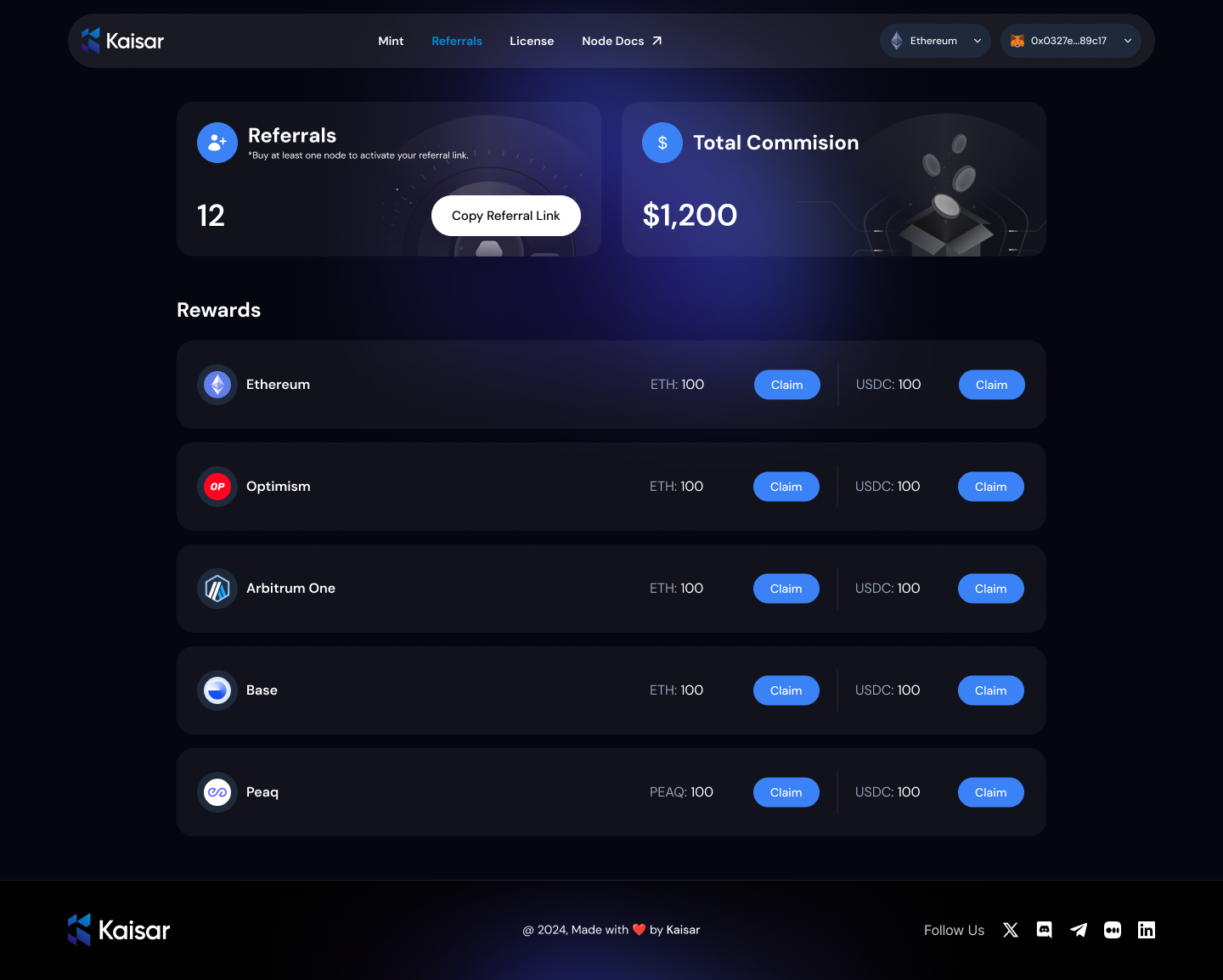Open the Telegram icon in footer
This screenshot has height=980, width=1223.
click(x=1079, y=930)
